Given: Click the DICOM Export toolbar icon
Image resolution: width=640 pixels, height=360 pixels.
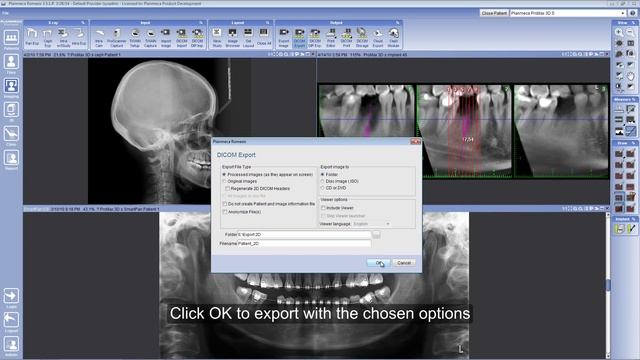Looking at the screenshot, I should point(299,37).
